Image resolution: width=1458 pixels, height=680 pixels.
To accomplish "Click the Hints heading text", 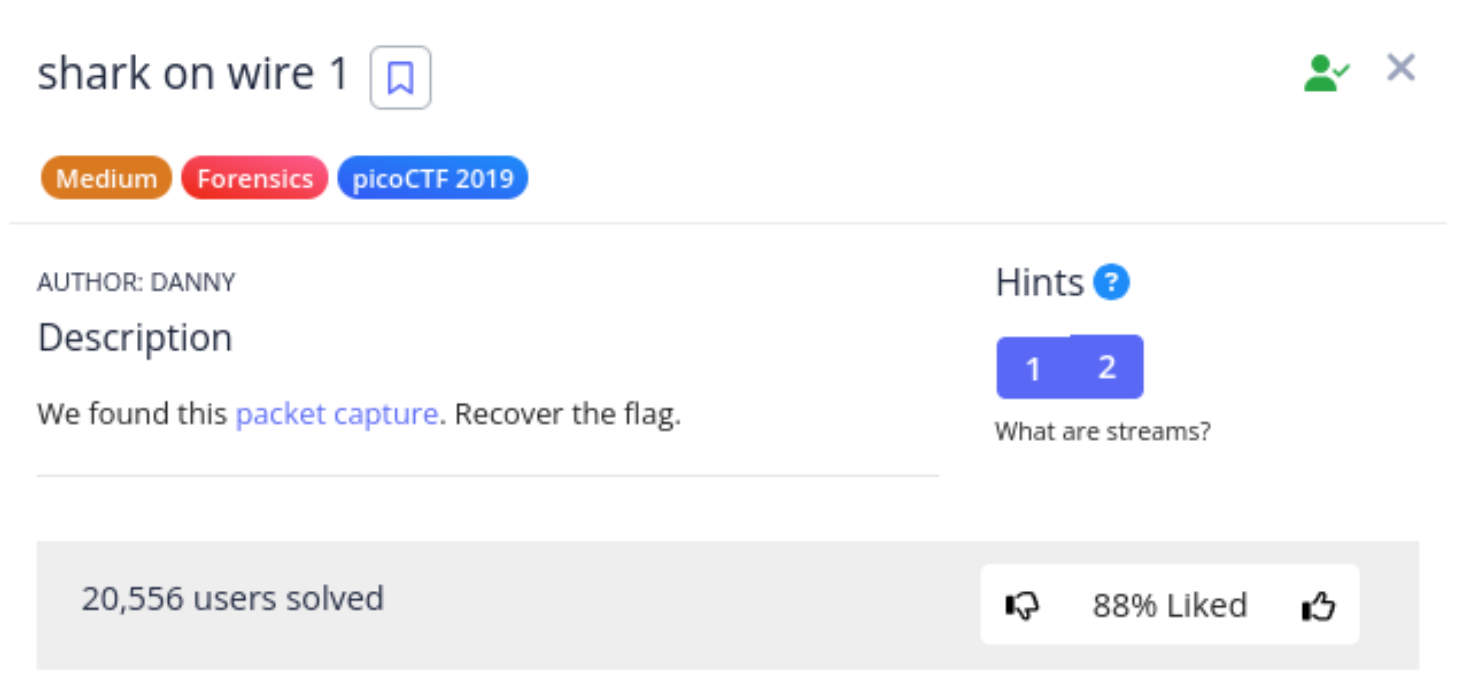I will pyautogui.click(x=1040, y=283).
